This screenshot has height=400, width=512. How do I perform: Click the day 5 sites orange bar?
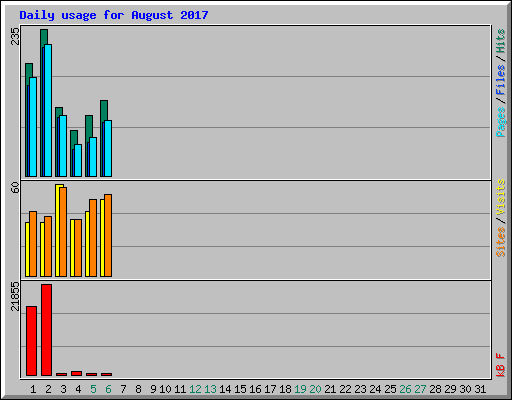(x=93, y=238)
